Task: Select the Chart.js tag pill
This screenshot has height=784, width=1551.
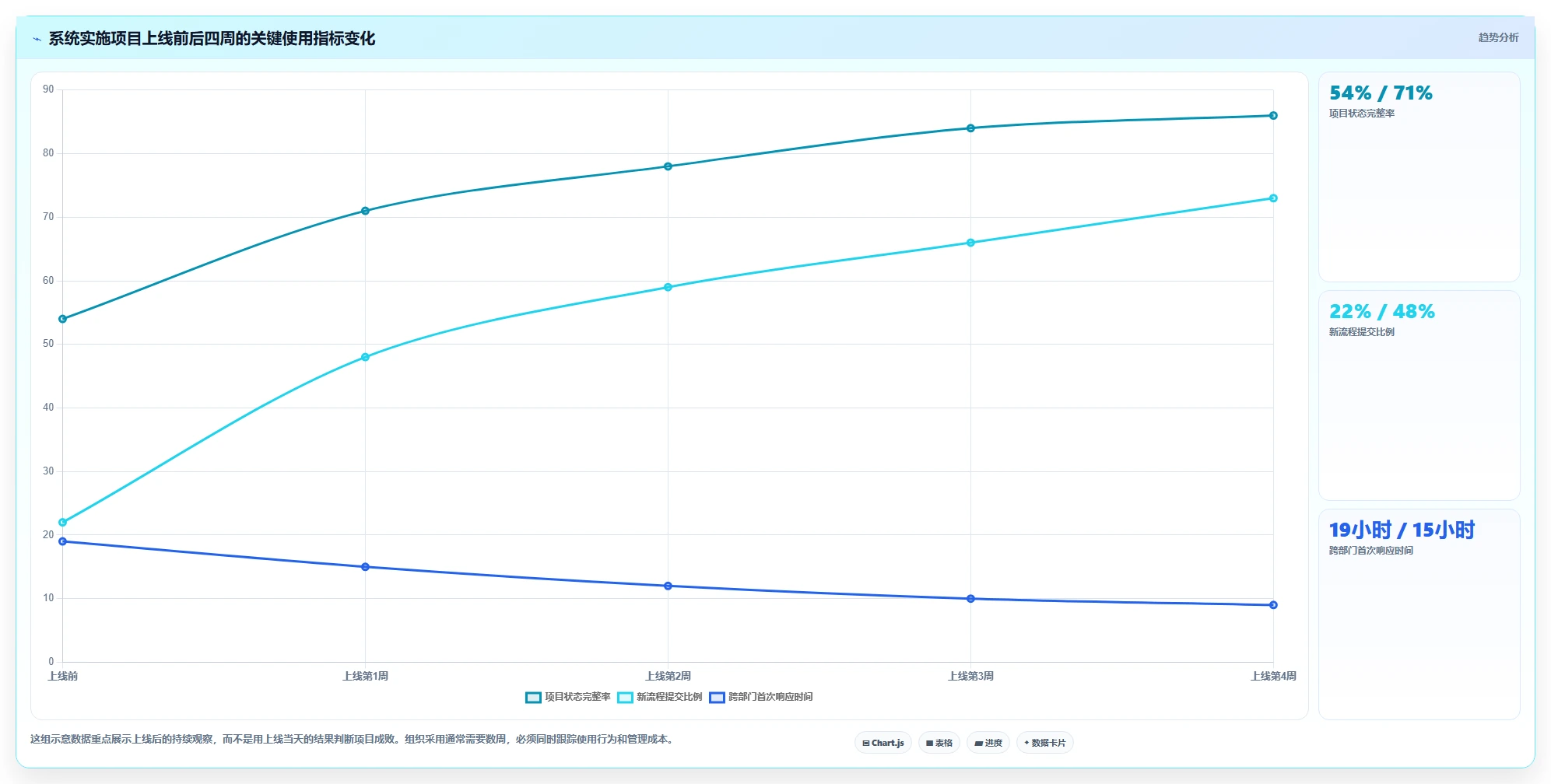Action: (883, 743)
